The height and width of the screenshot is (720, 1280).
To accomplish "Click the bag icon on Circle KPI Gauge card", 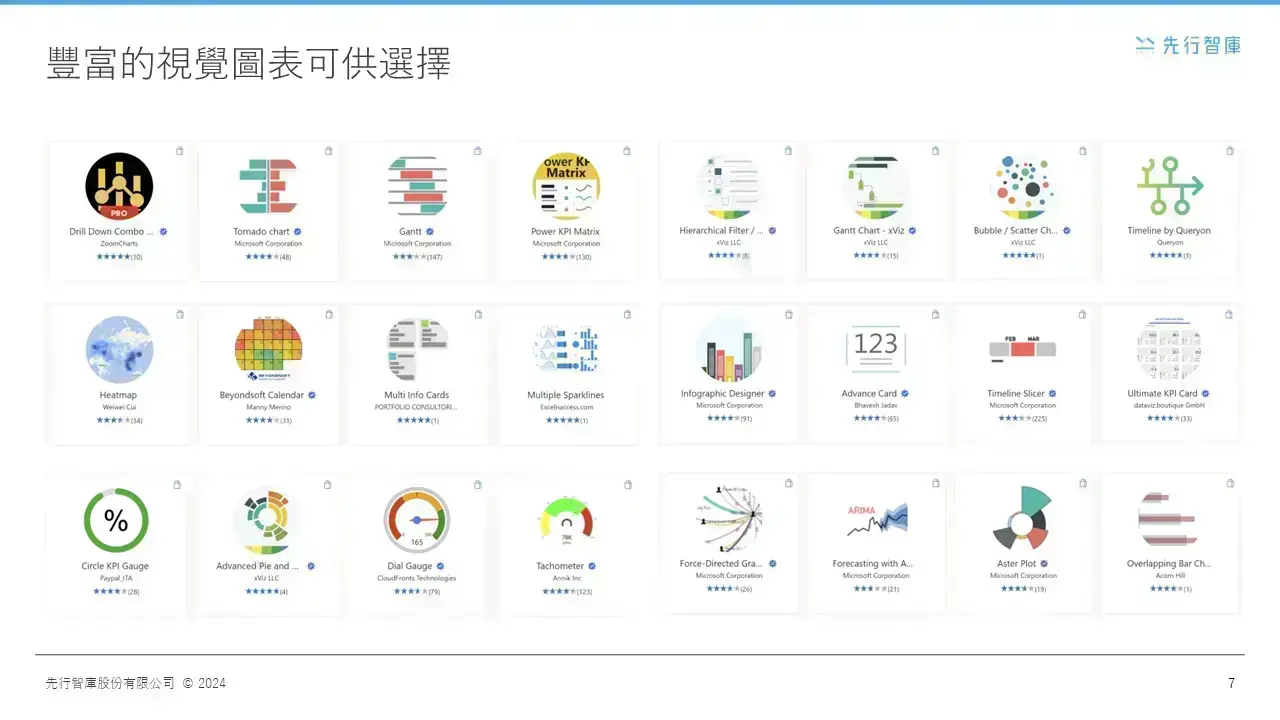I will [x=177, y=484].
